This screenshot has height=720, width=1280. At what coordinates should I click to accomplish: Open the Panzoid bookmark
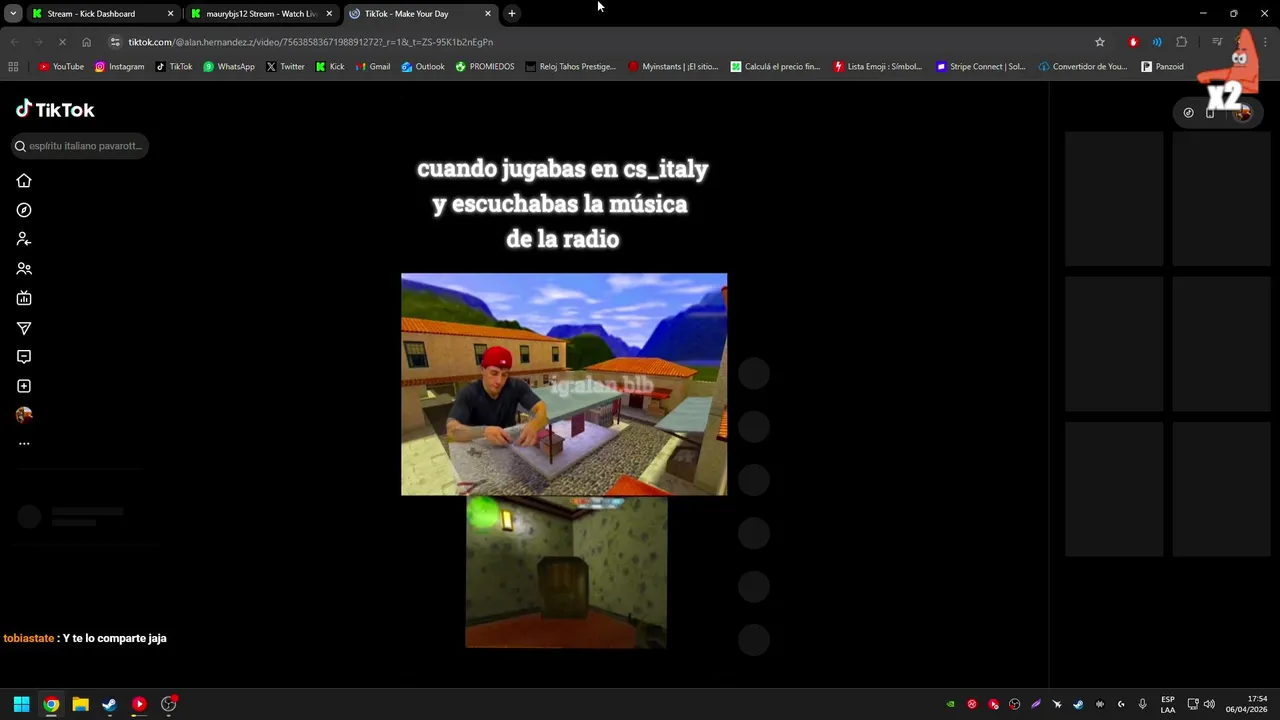coord(1163,67)
